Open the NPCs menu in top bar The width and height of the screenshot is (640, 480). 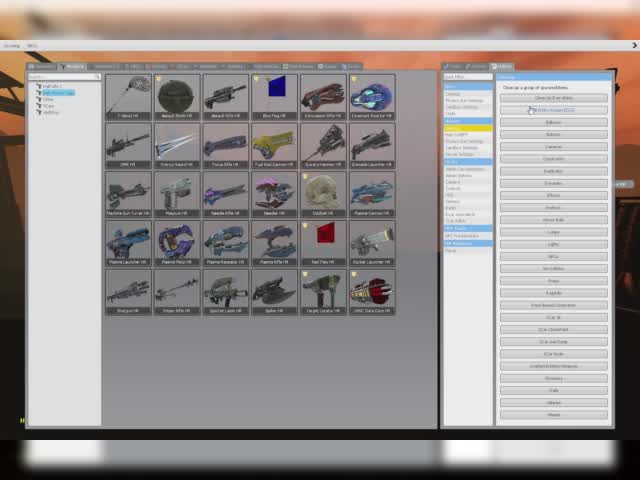[x=32, y=46]
